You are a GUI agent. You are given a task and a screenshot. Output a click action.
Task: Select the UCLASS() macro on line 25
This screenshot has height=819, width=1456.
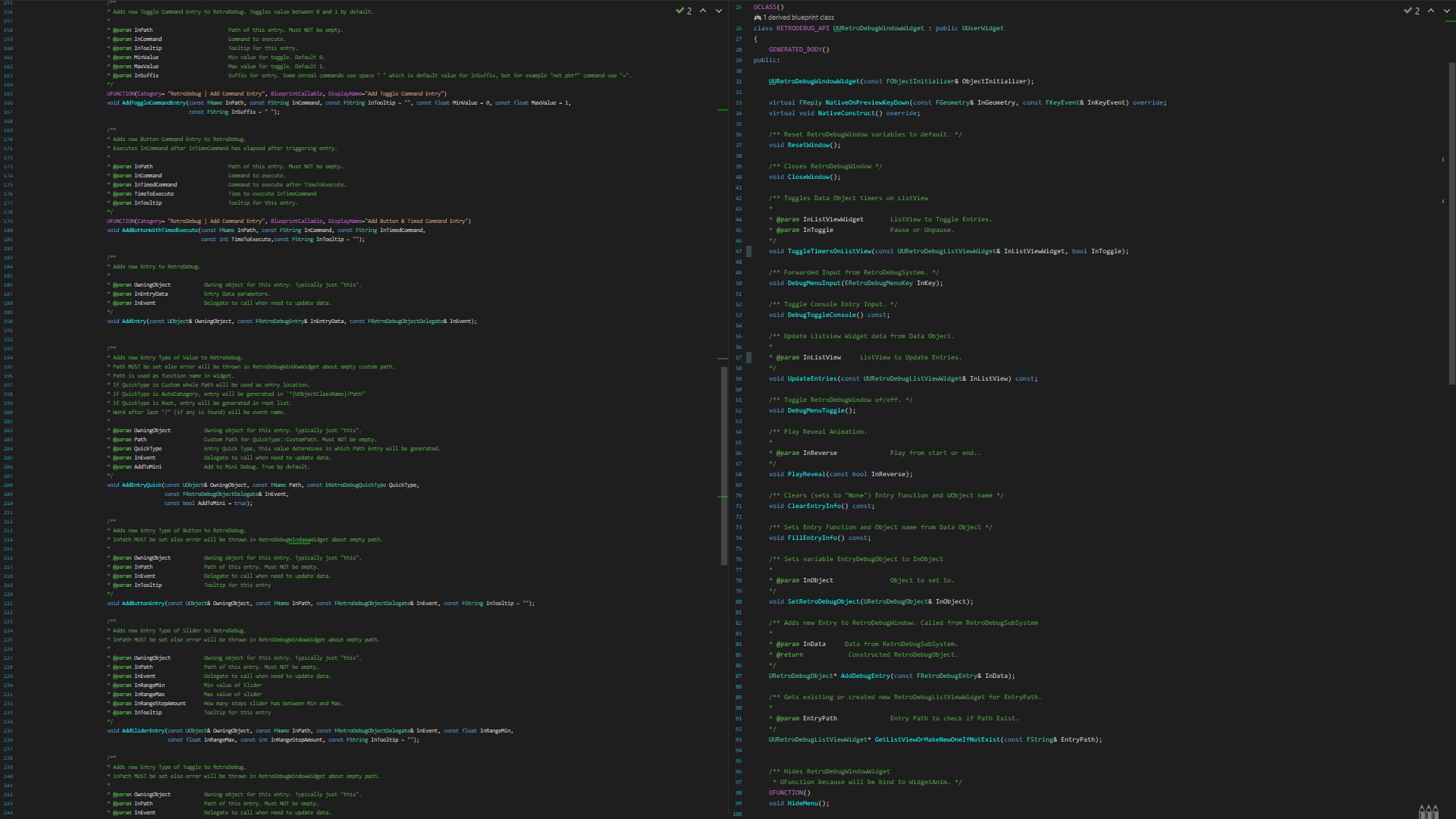pyautogui.click(x=766, y=6)
